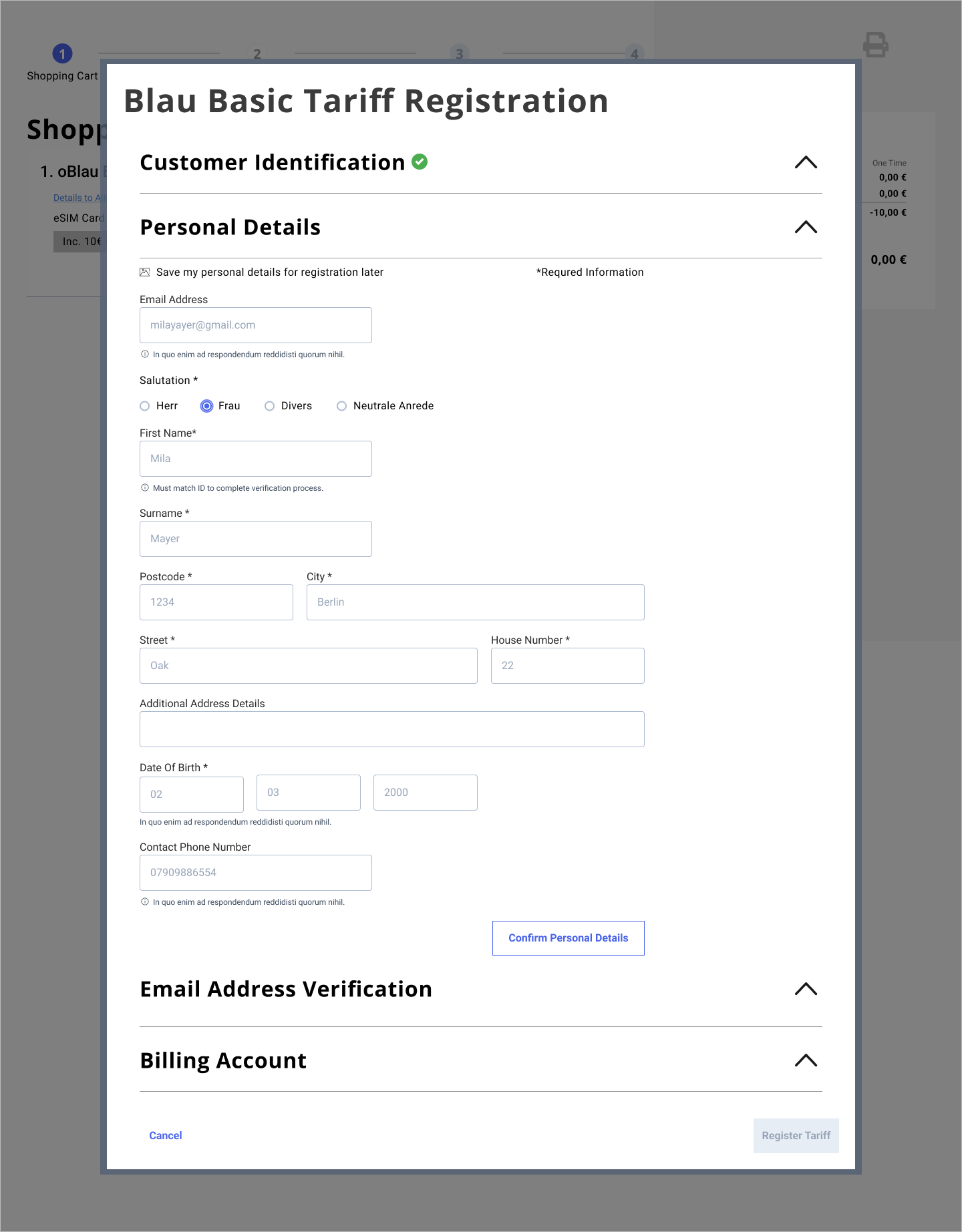Click the Cancel link
This screenshot has height=1232, width=962.
click(x=166, y=1136)
